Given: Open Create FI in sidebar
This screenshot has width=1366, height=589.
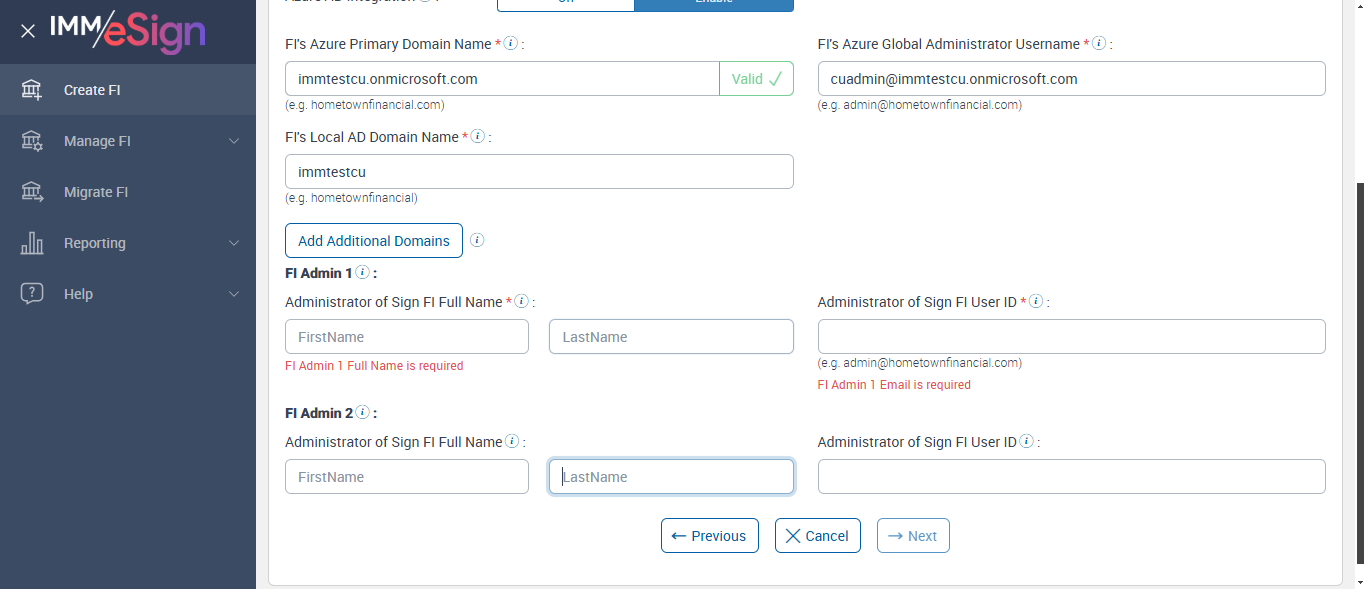Looking at the screenshot, I should click(92, 90).
